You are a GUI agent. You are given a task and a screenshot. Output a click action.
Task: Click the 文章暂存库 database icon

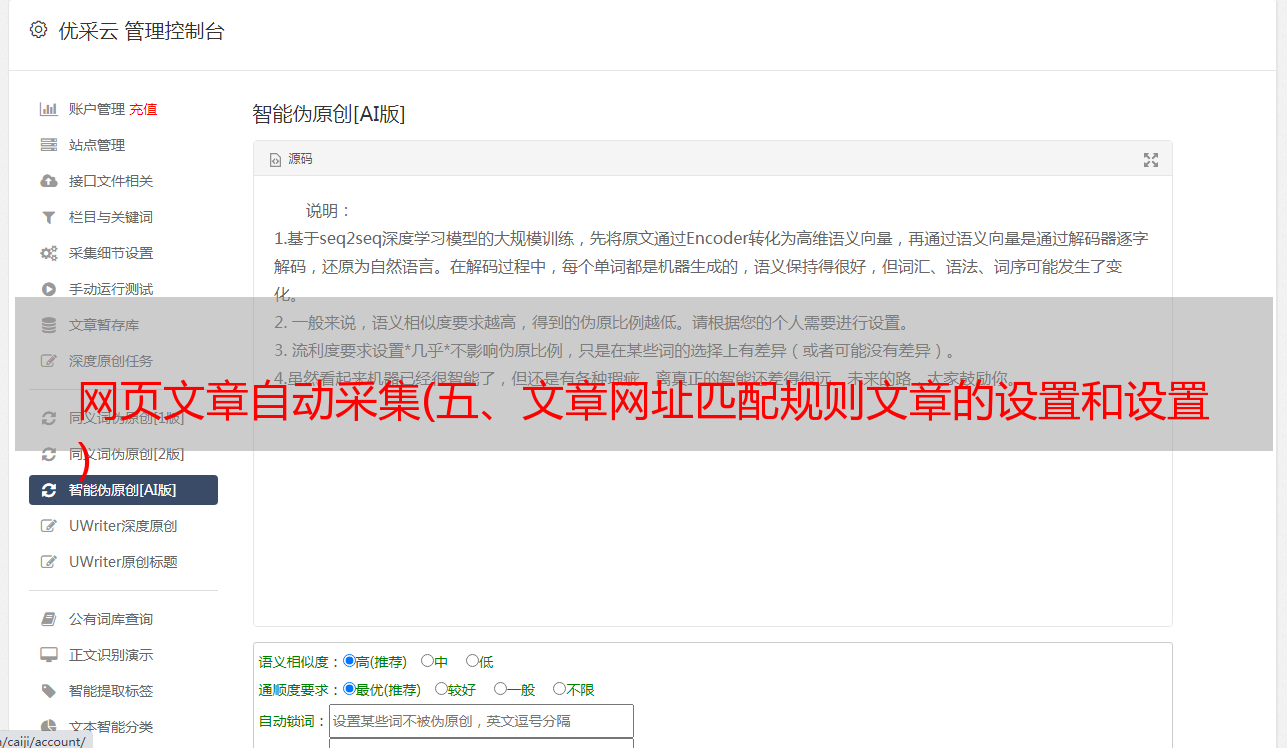[x=48, y=325]
